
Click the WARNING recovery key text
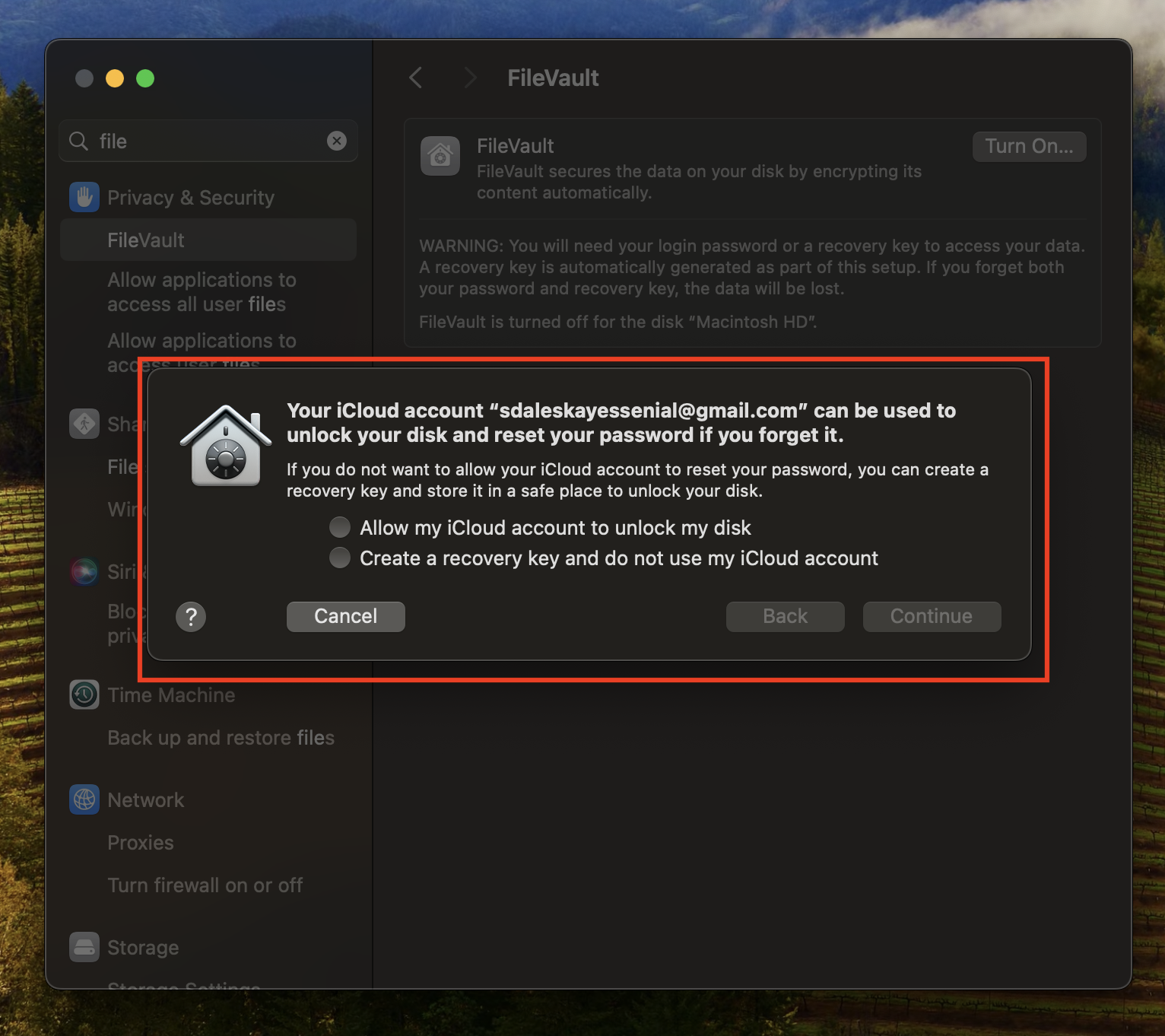point(752,267)
